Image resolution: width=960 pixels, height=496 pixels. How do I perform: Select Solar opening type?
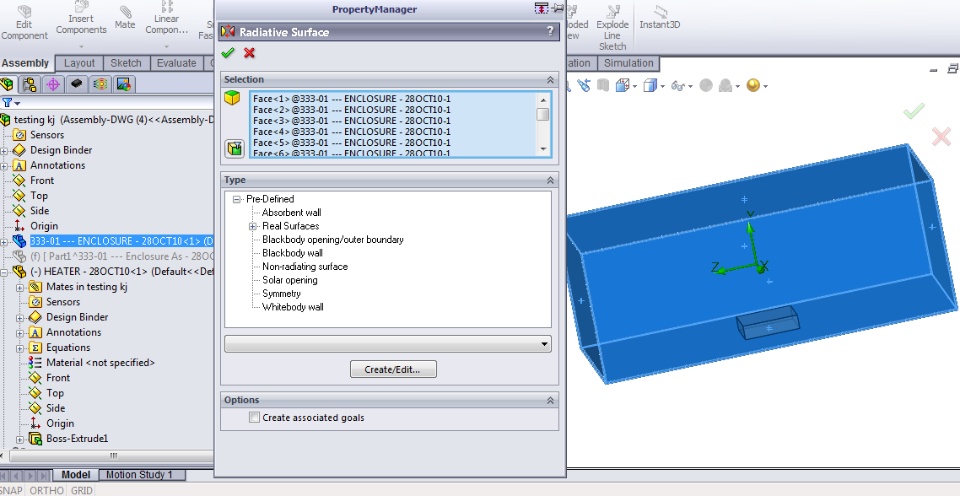point(290,280)
